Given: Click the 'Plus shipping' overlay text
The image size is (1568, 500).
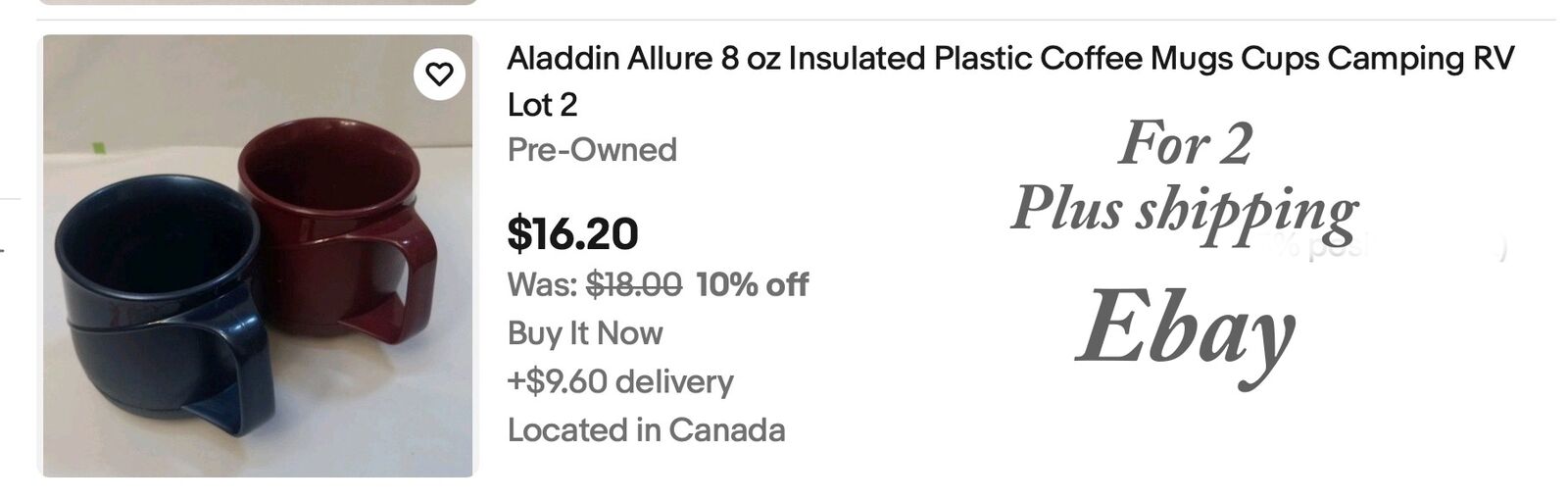Looking at the screenshot, I should 1184,211.
